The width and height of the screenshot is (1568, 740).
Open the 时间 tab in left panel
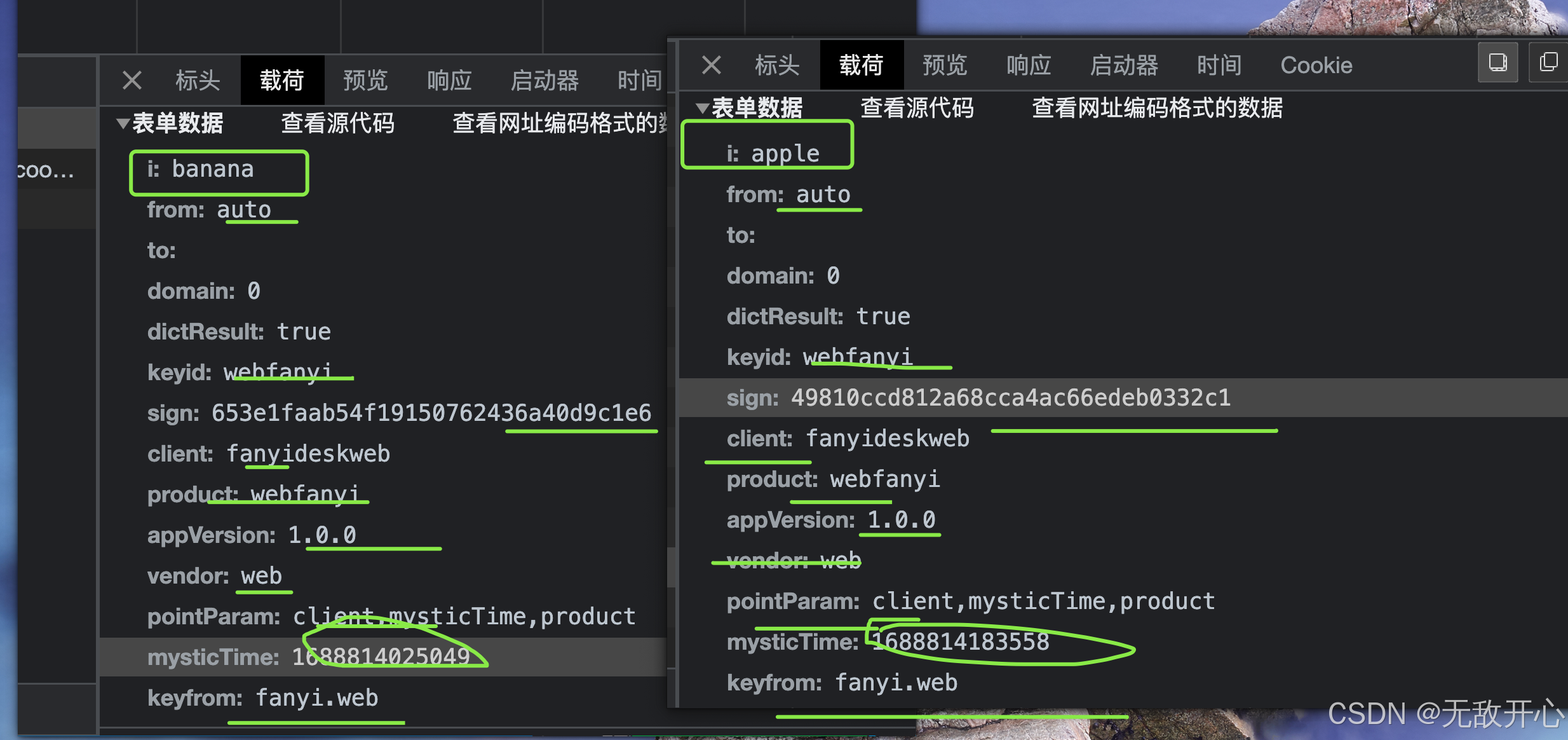[640, 80]
